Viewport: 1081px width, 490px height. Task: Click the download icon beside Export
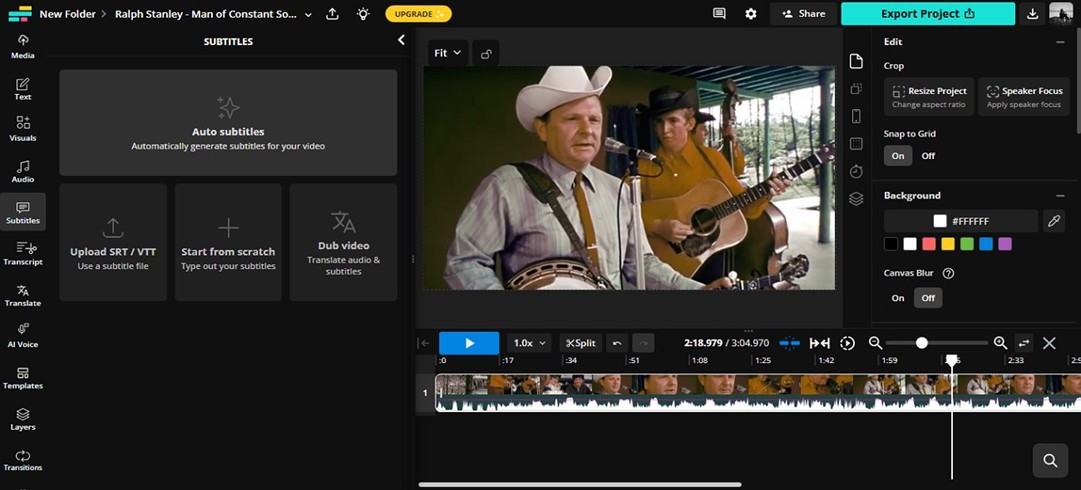pos(1033,14)
